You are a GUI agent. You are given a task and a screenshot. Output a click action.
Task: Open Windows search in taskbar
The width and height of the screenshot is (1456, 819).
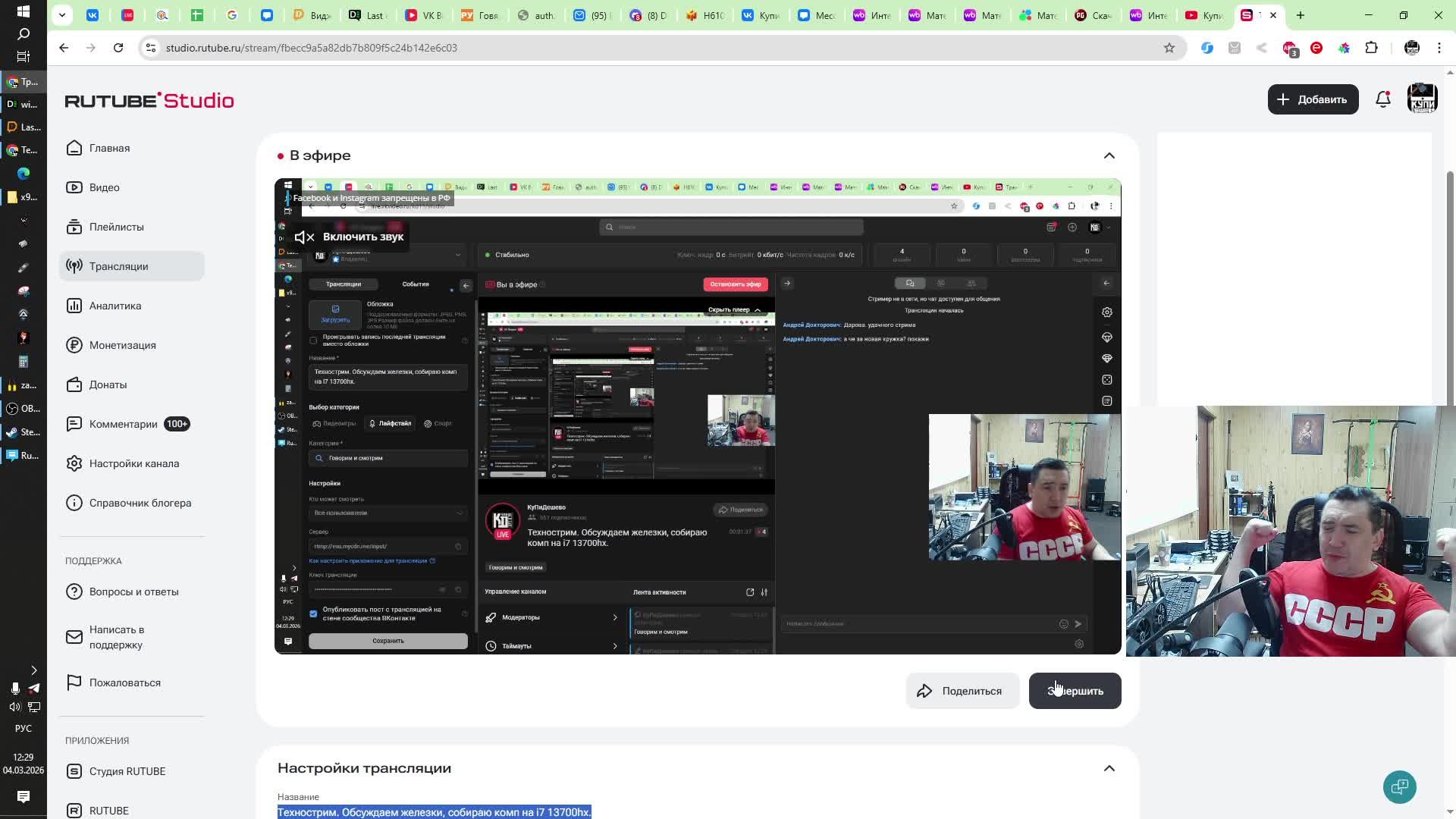[x=23, y=34]
